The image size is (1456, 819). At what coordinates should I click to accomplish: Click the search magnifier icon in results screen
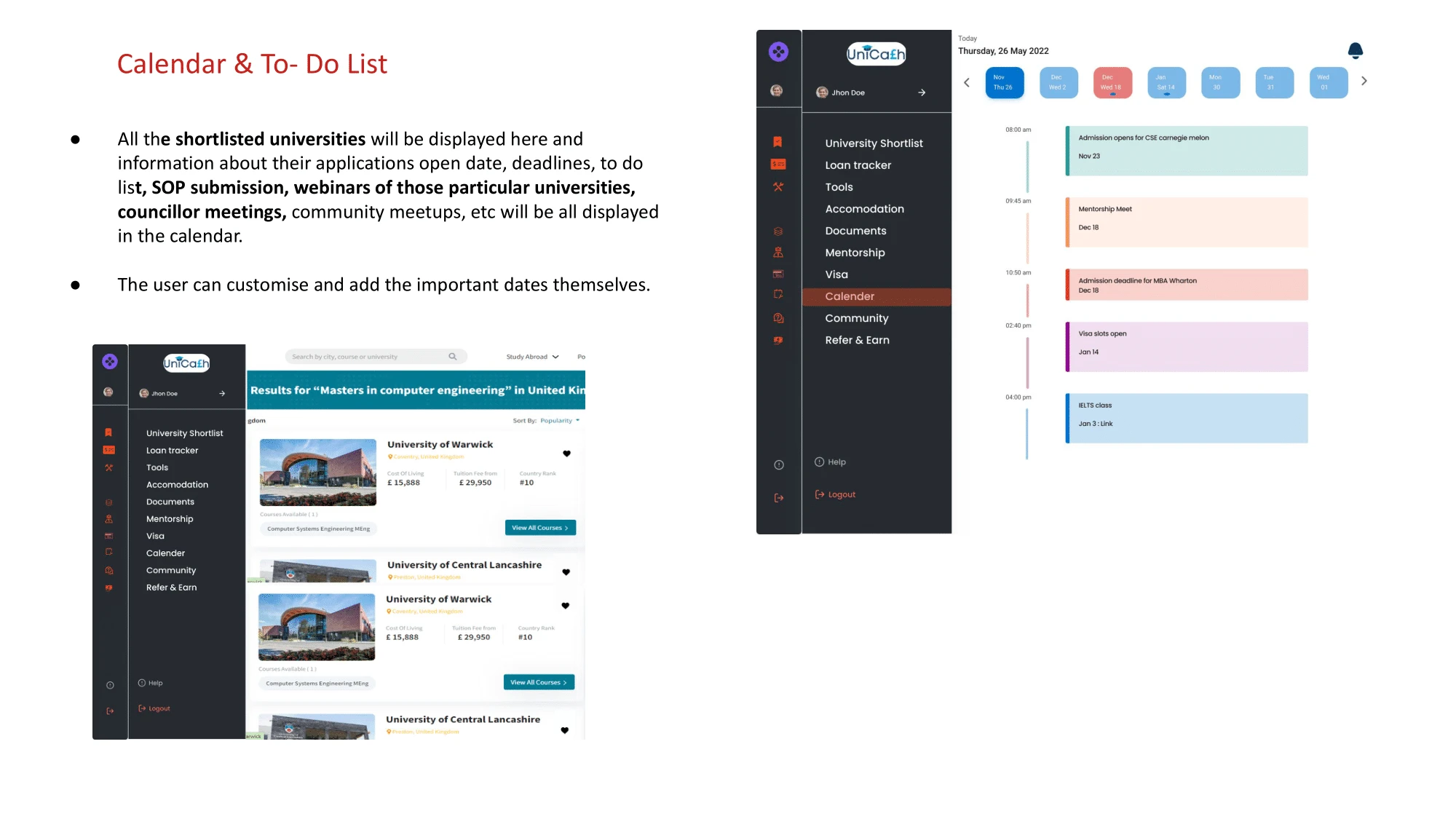[453, 357]
